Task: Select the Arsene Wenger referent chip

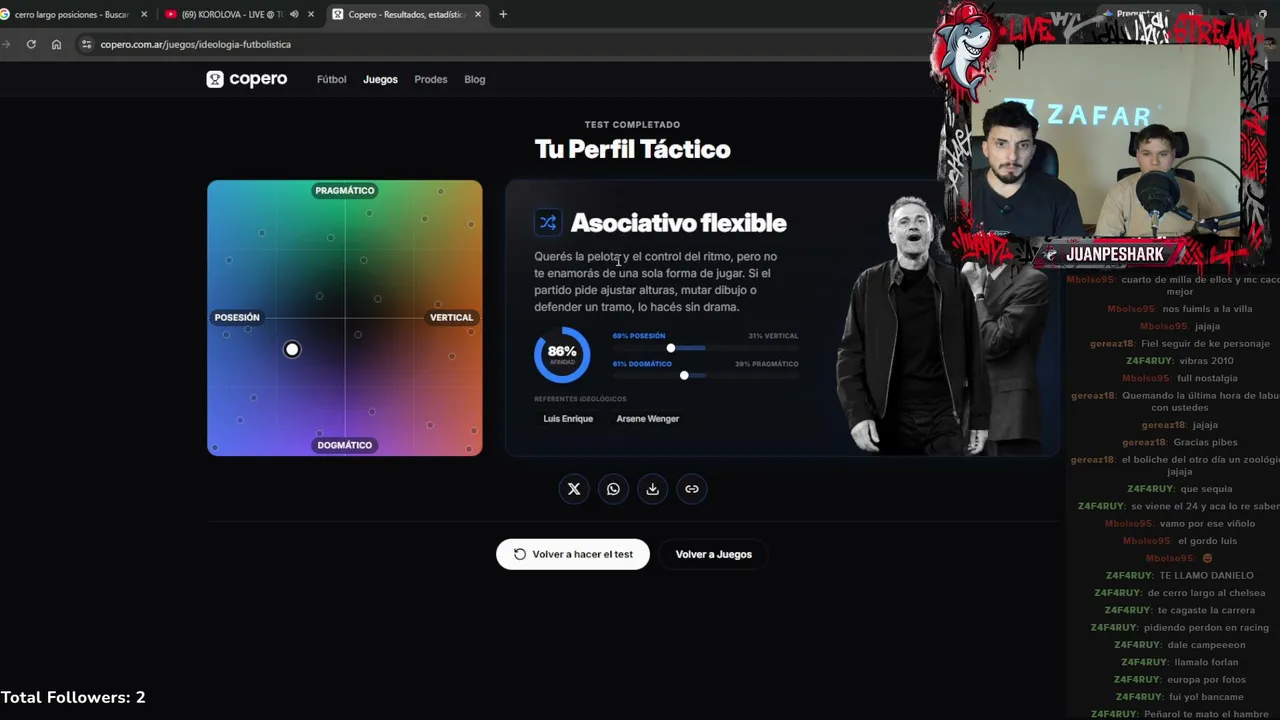Action: tap(648, 419)
